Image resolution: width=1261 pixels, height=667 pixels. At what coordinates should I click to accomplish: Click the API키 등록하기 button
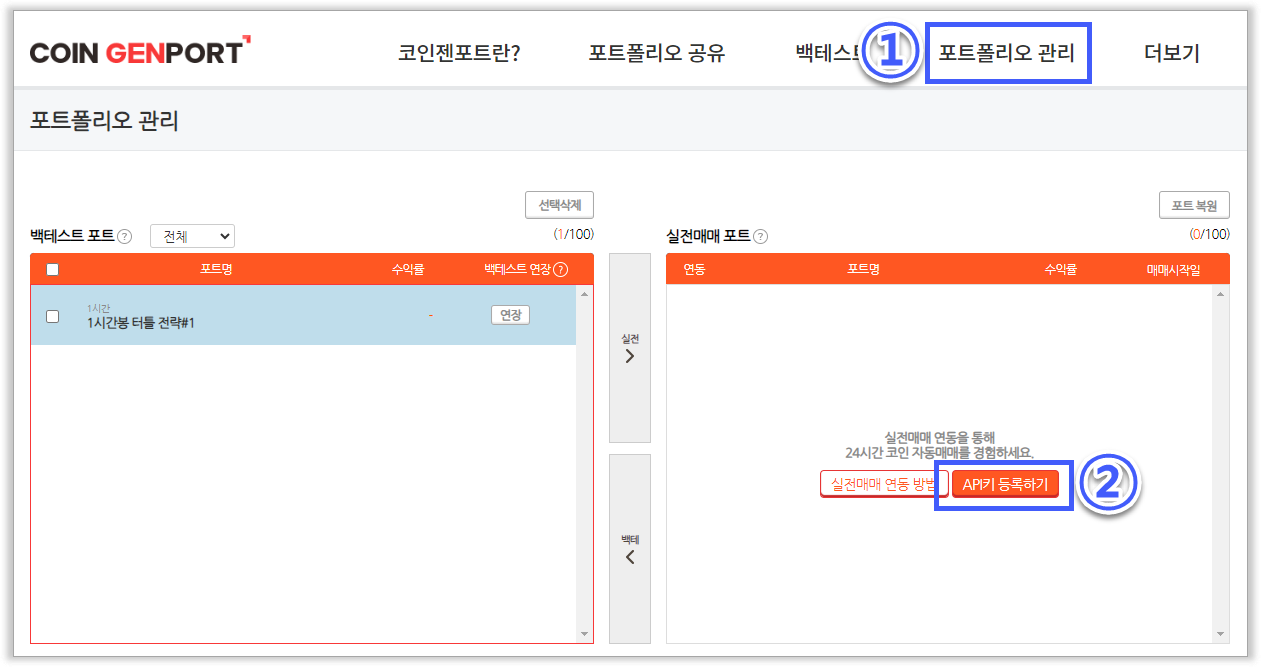[1004, 484]
